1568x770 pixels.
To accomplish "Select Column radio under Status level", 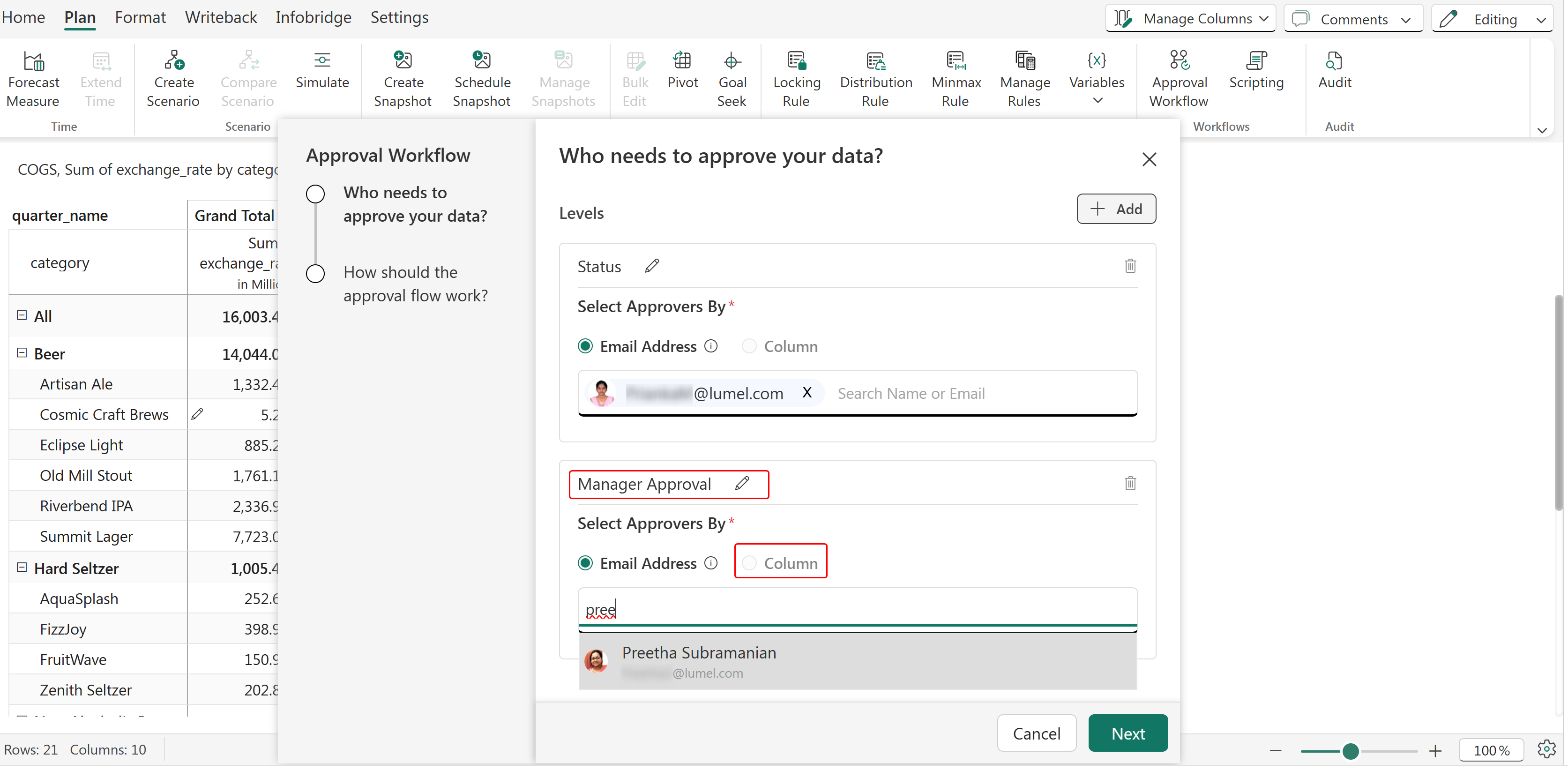I will pyautogui.click(x=749, y=346).
